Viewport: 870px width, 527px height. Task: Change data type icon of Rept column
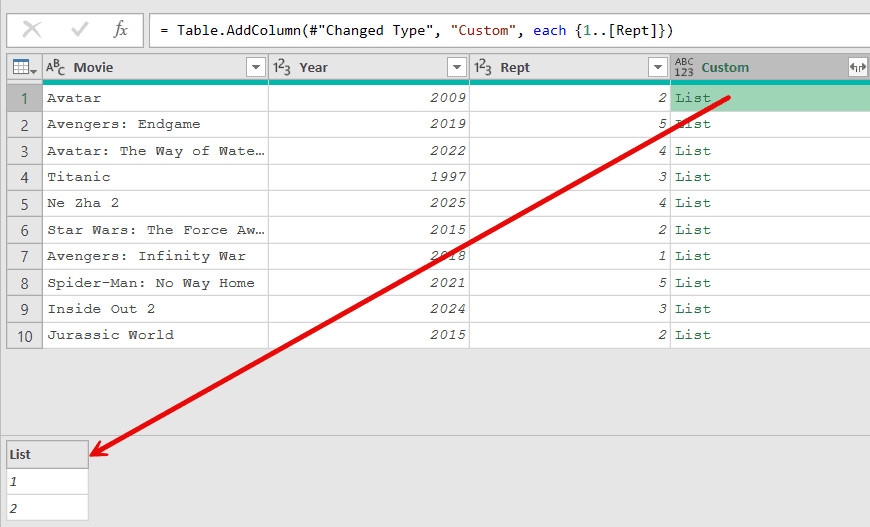coord(484,68)
